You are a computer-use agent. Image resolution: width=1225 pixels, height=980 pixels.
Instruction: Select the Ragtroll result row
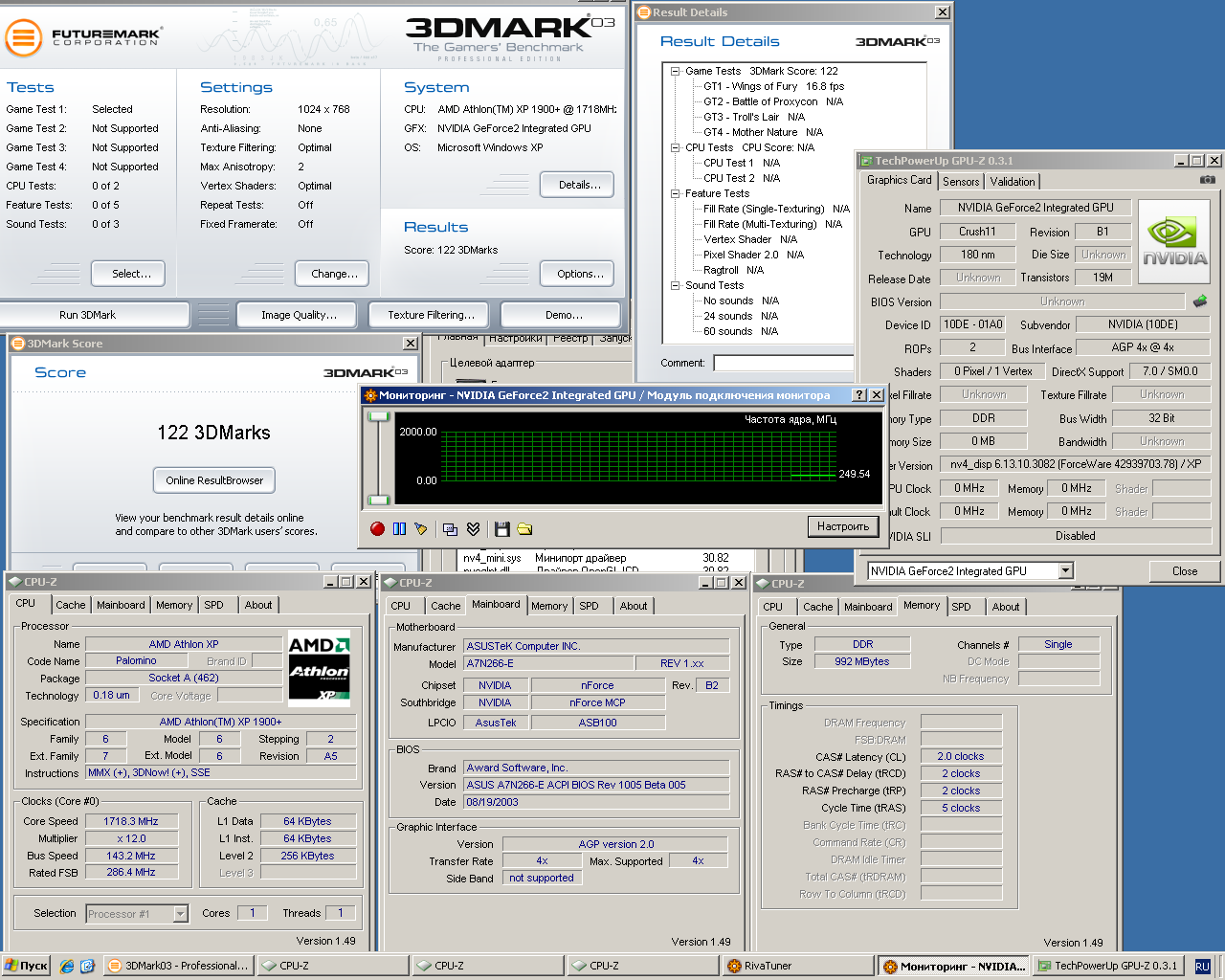point(733,270)
